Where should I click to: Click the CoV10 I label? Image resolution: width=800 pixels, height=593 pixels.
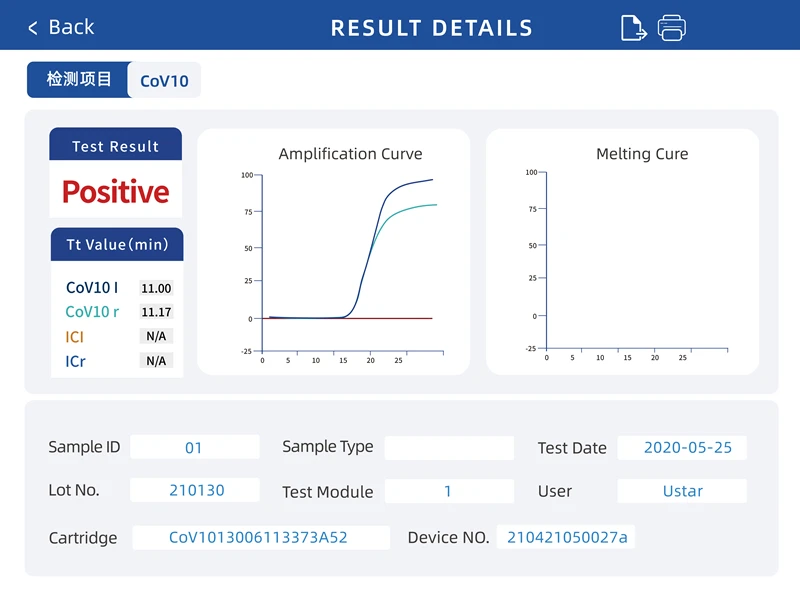(92, 288)
